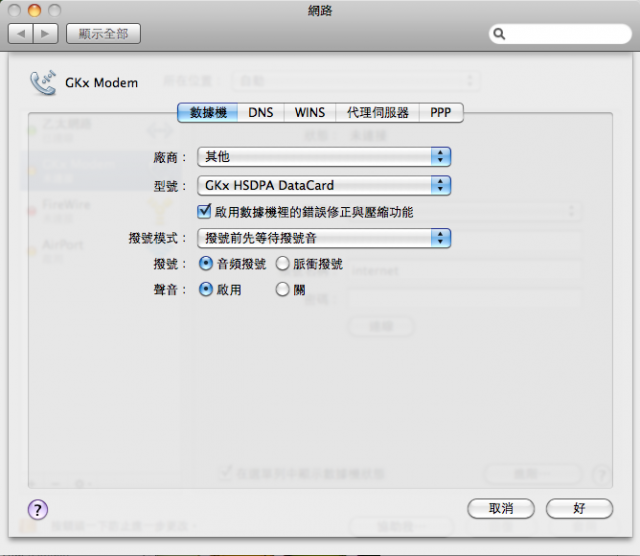Open the 撥號模式 dropdown

point(324,238)
